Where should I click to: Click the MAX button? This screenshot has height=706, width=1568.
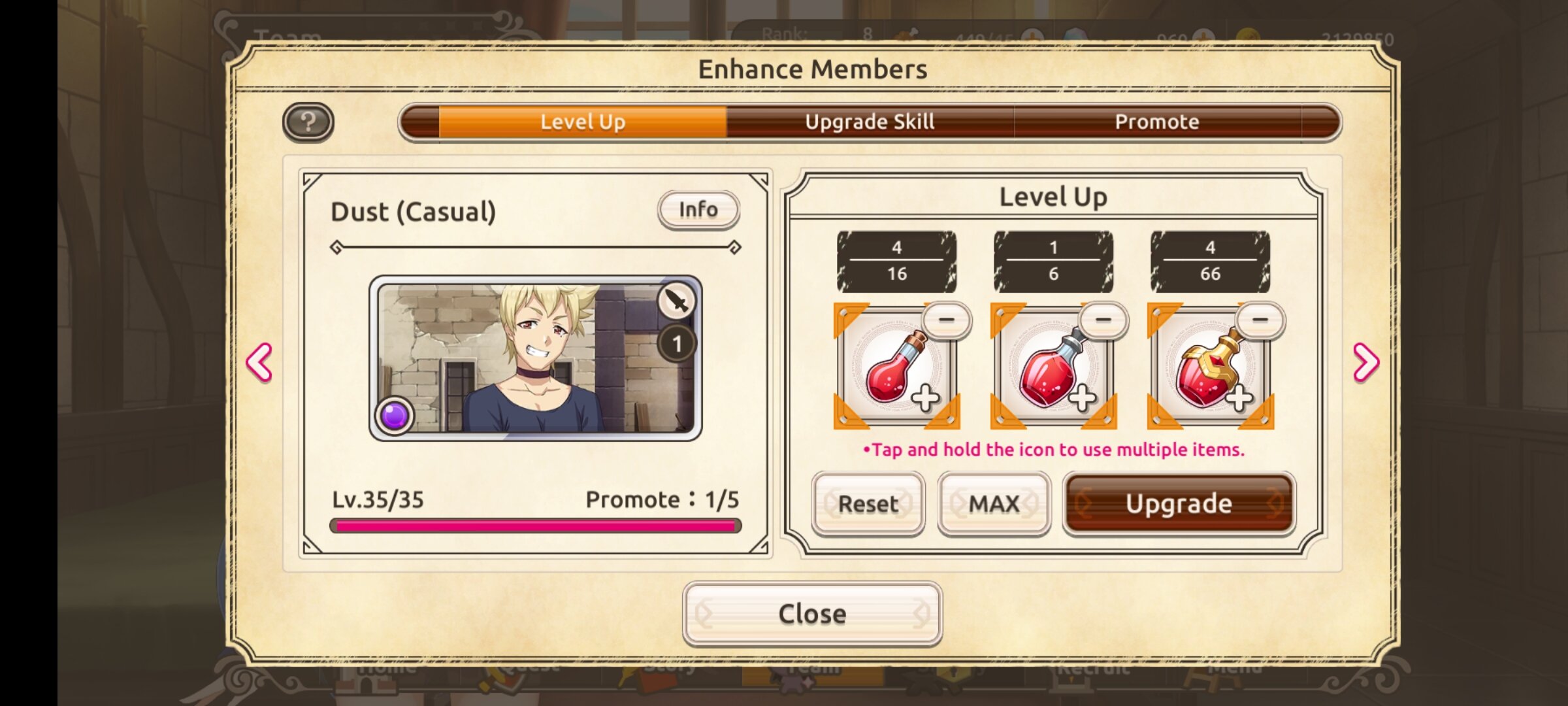pos(994,504)
